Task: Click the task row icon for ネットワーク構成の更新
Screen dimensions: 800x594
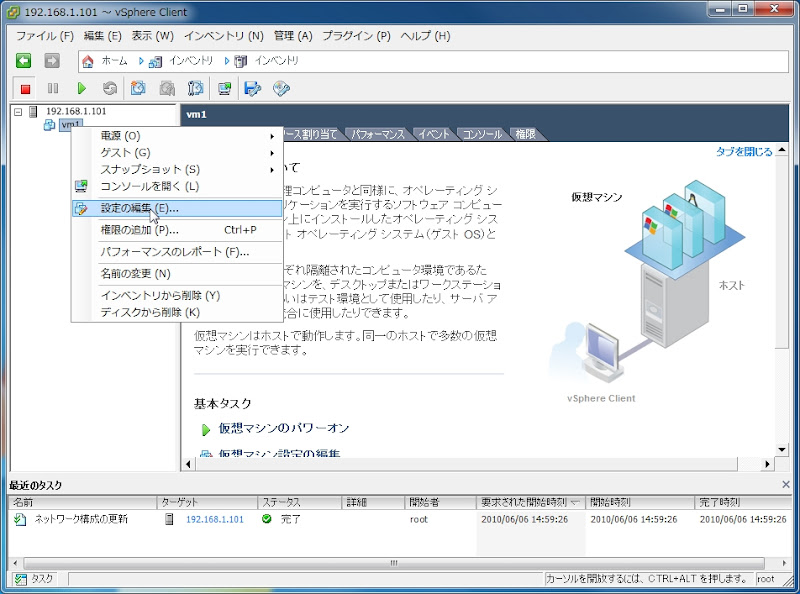Action: click(20, 519)
